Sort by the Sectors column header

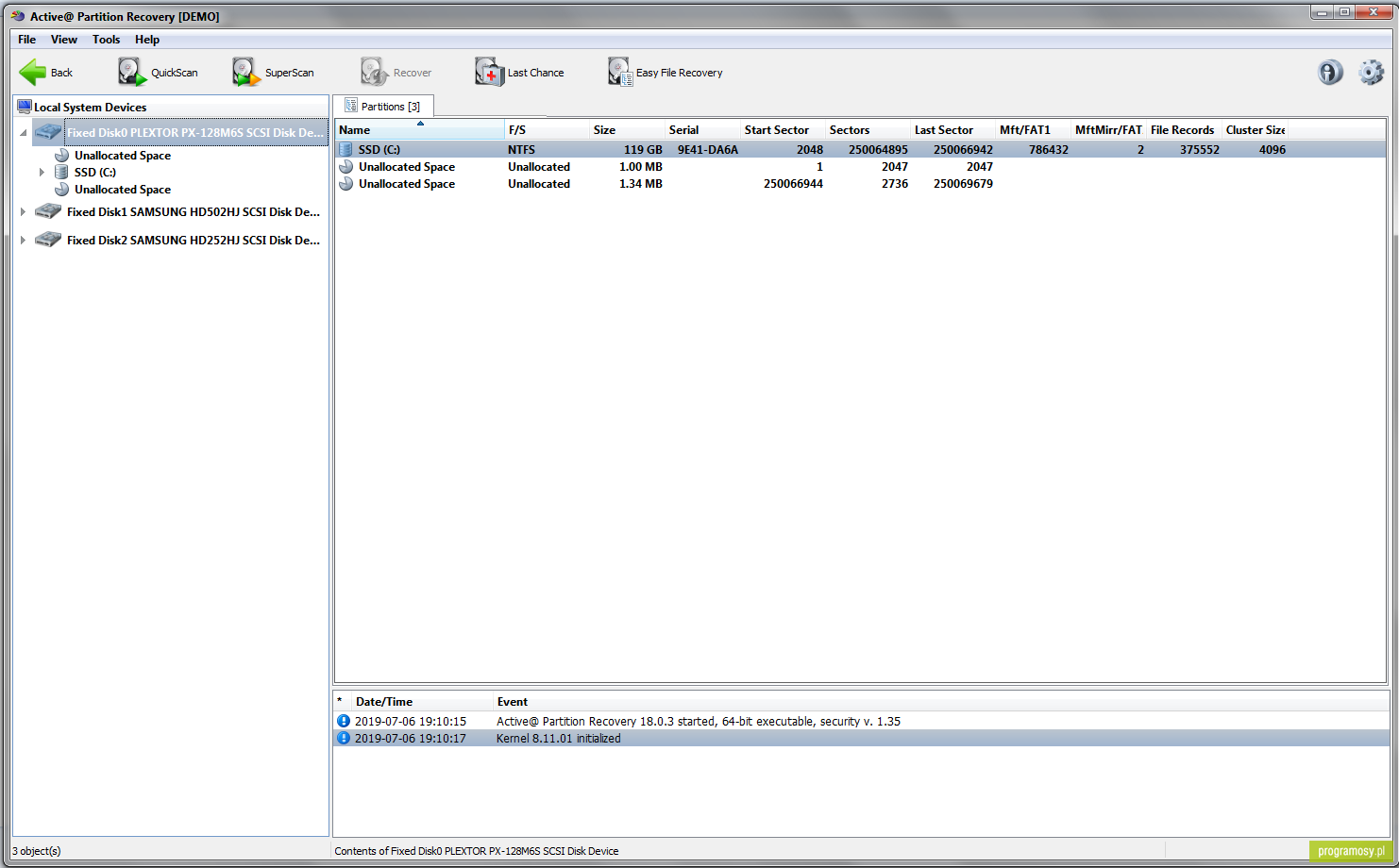868,129
